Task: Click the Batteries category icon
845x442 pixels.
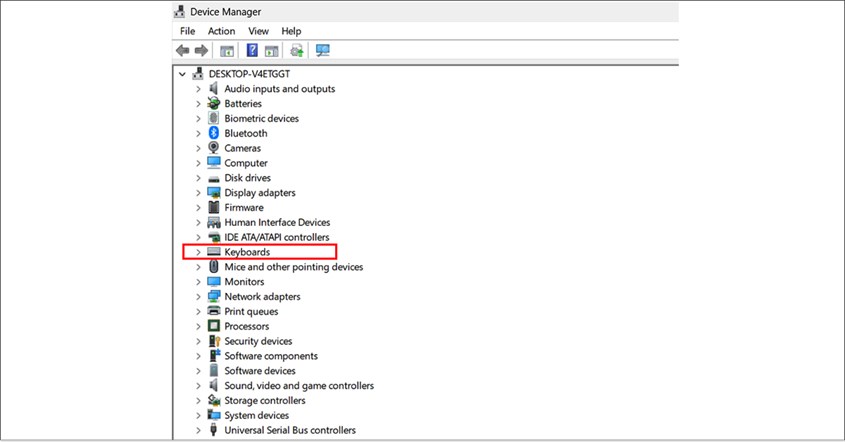Action: coord(214,103)
